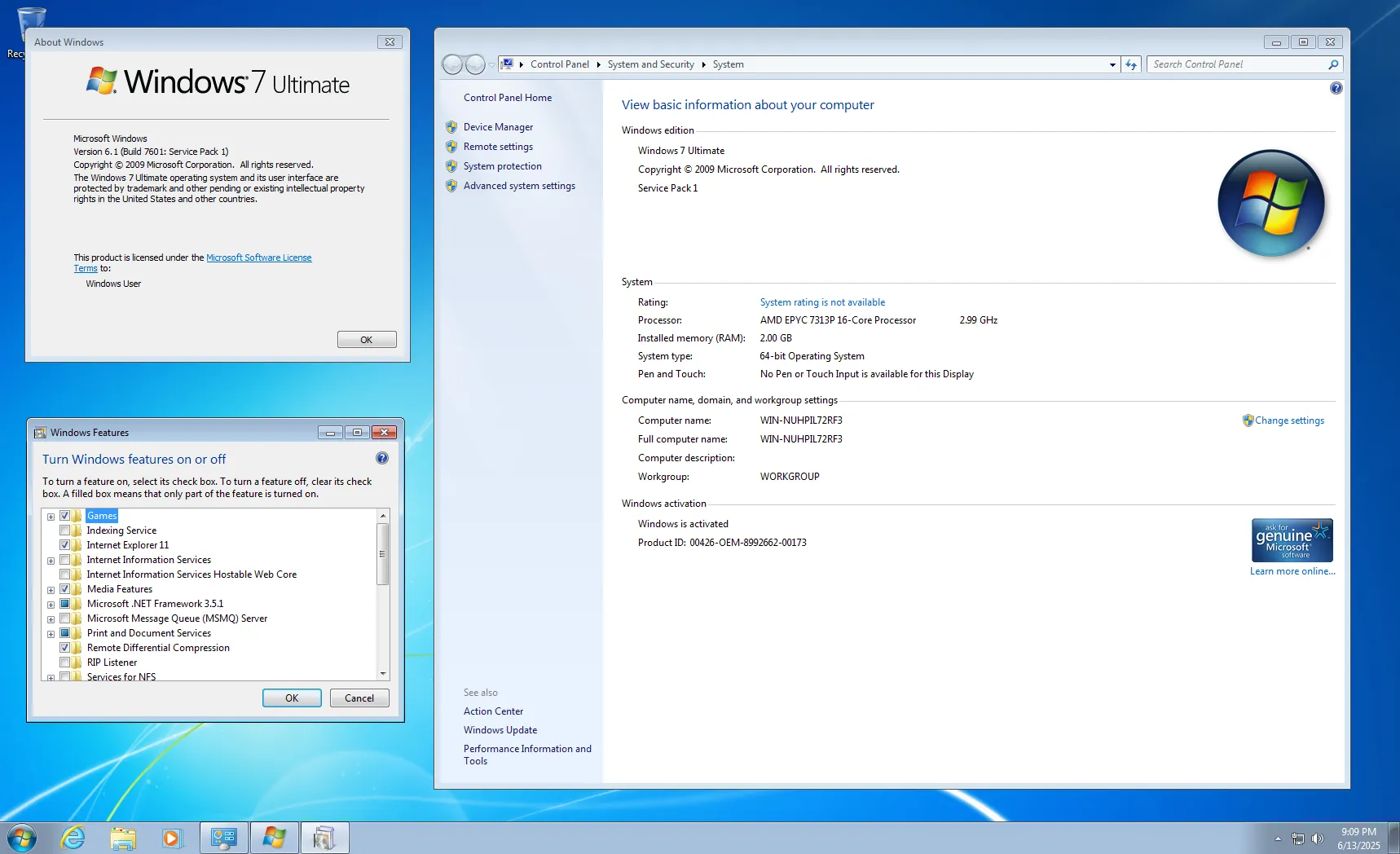Launch Internet Explorer from the taskbar
Screen dimensions: 1400x854
click(73, 838)
